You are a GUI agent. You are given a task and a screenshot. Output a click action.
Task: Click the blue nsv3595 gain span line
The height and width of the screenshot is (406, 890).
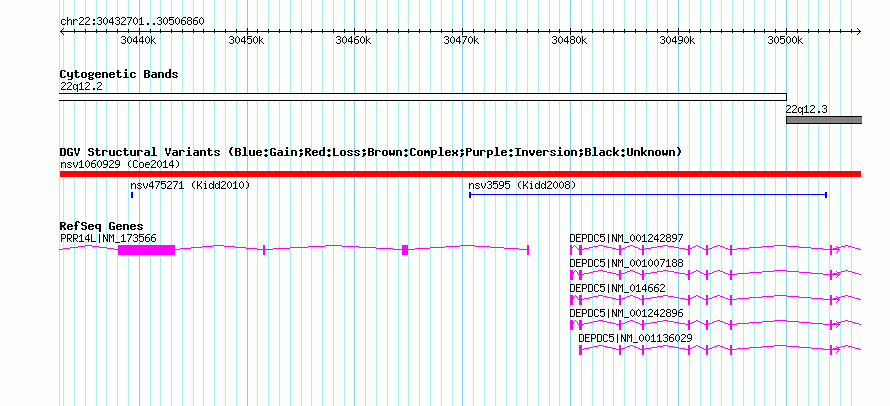pyautogui.click(x=648, y=195)
